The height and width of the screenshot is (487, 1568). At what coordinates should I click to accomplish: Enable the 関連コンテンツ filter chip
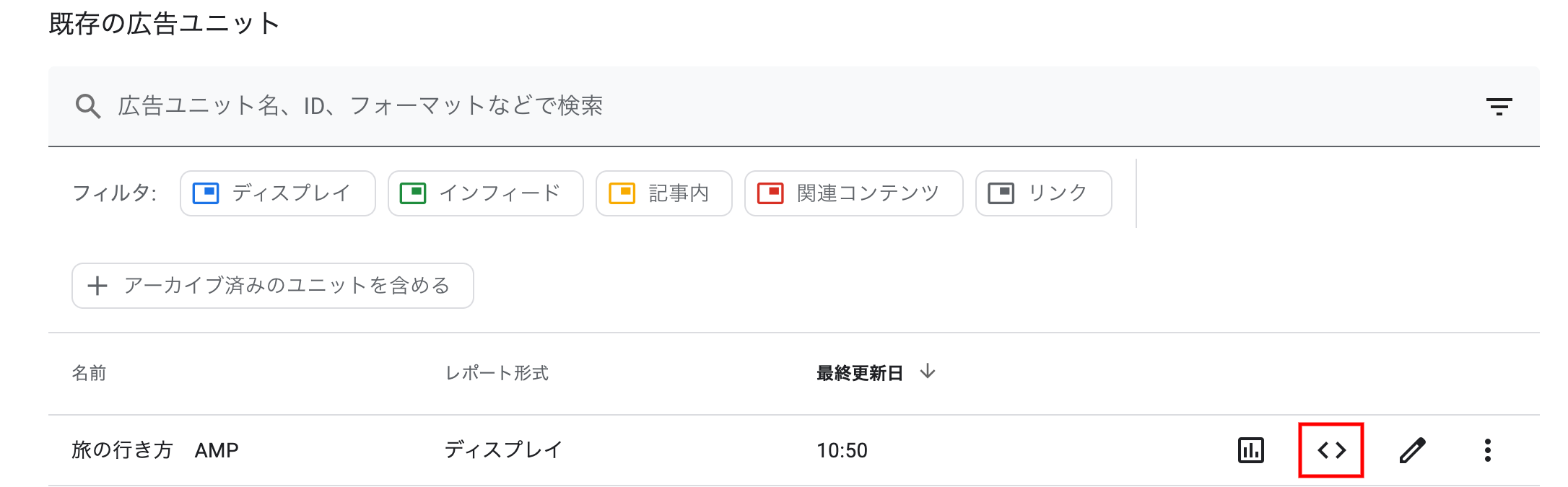tap(853, 193)
